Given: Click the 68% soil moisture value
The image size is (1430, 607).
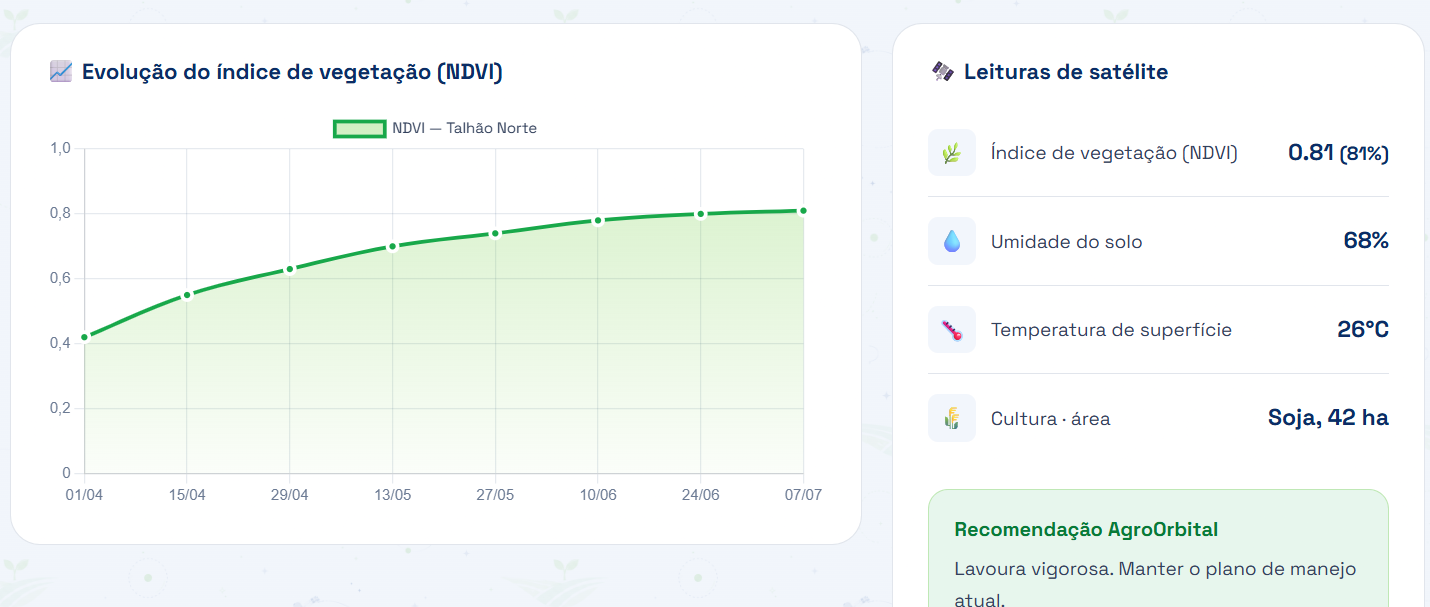Looking at the screenshot, I should [1366, 241].
